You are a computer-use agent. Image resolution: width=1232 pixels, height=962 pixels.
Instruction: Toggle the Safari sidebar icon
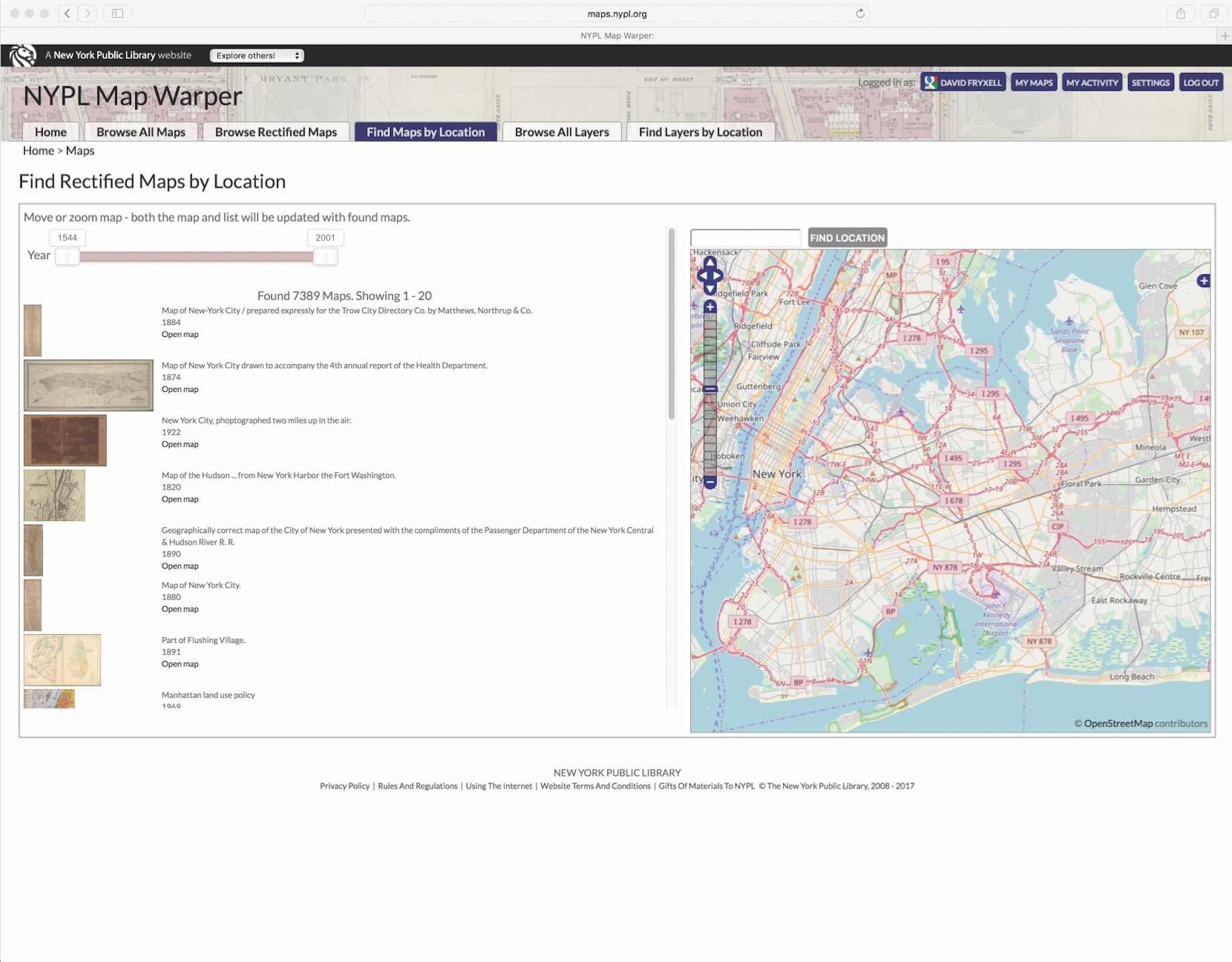click(118, 13)
